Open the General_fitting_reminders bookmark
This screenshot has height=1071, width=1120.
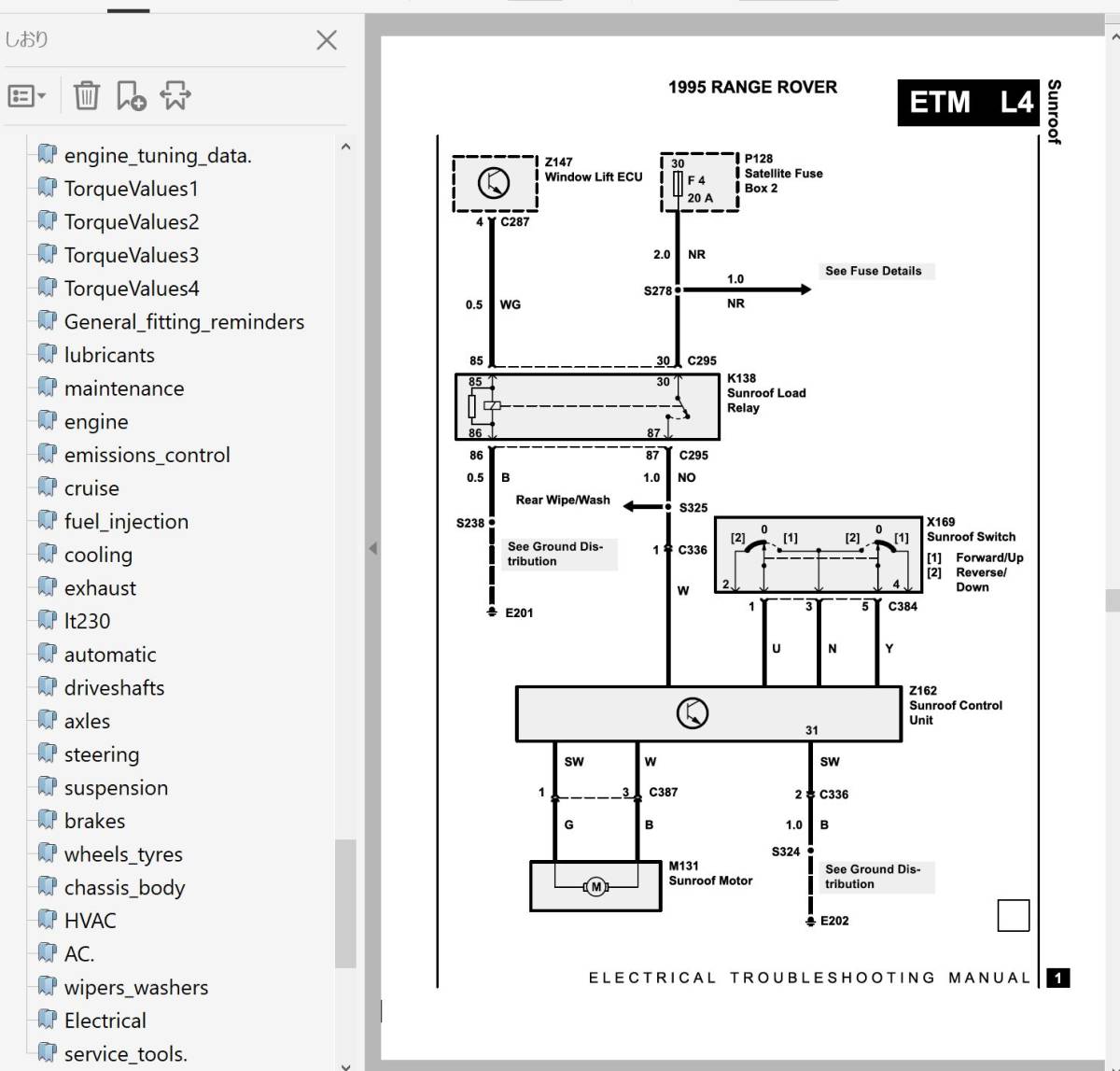[184, 322]
